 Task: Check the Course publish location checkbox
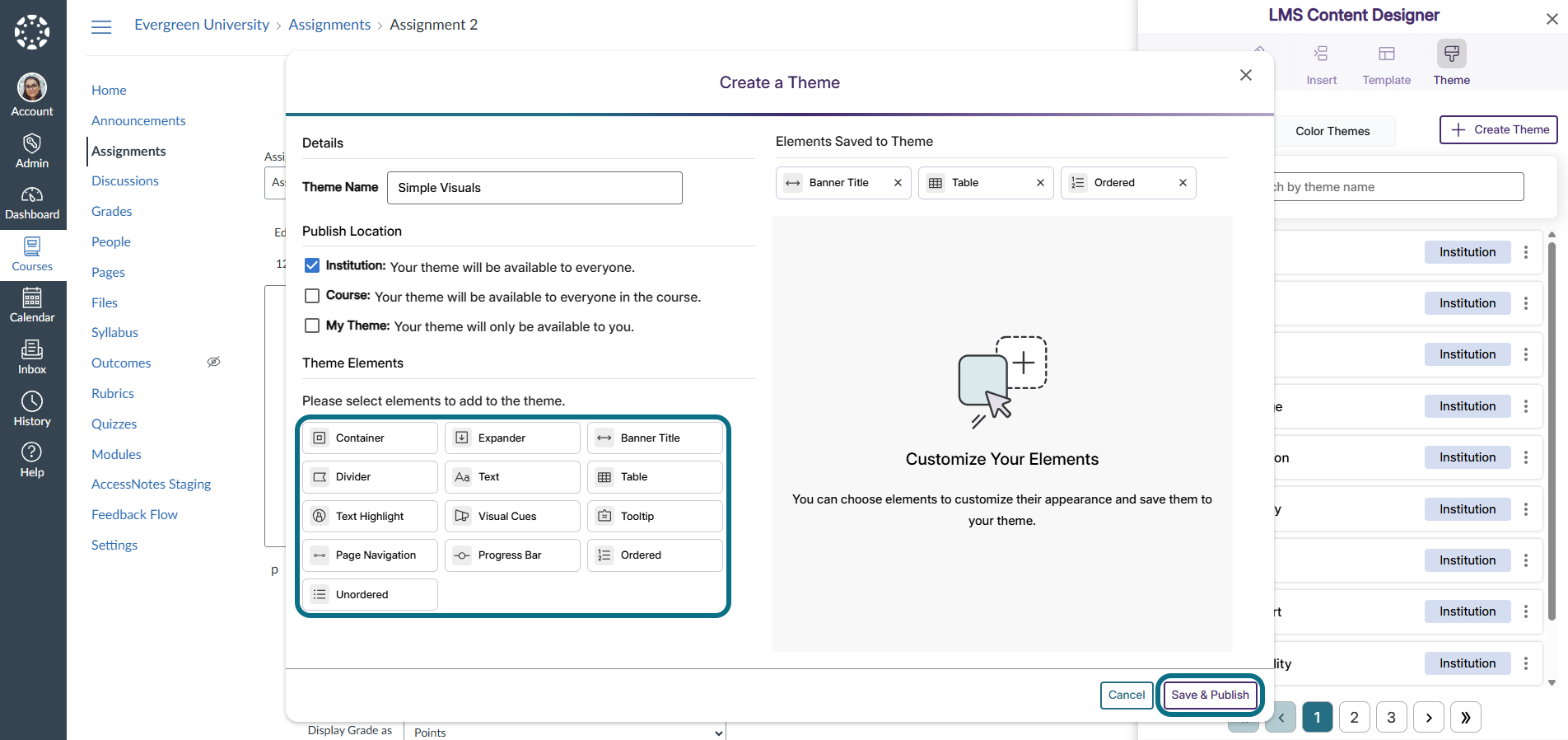[x=312, y=296]
